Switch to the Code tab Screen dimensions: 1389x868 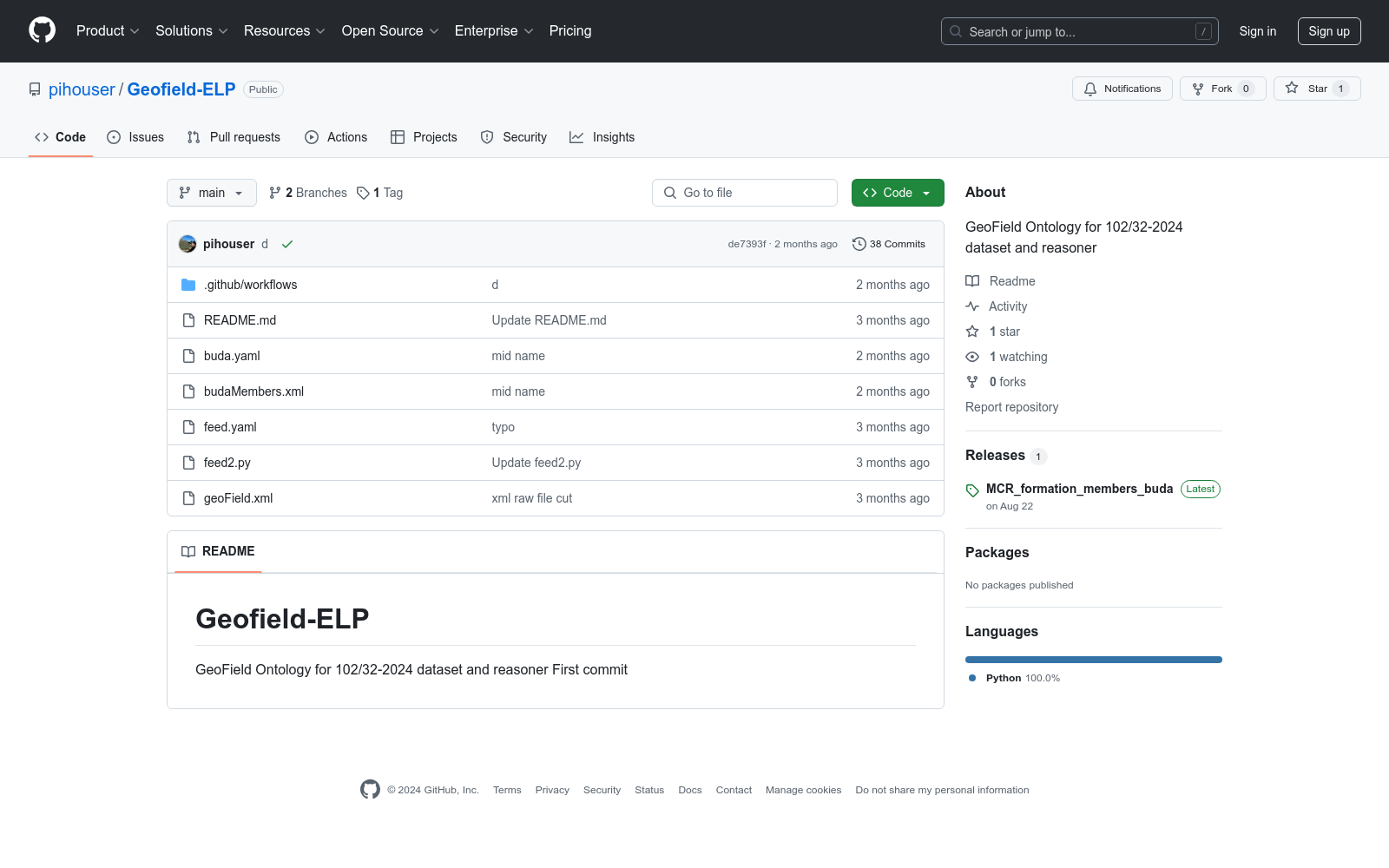click(x=61, y=137)
